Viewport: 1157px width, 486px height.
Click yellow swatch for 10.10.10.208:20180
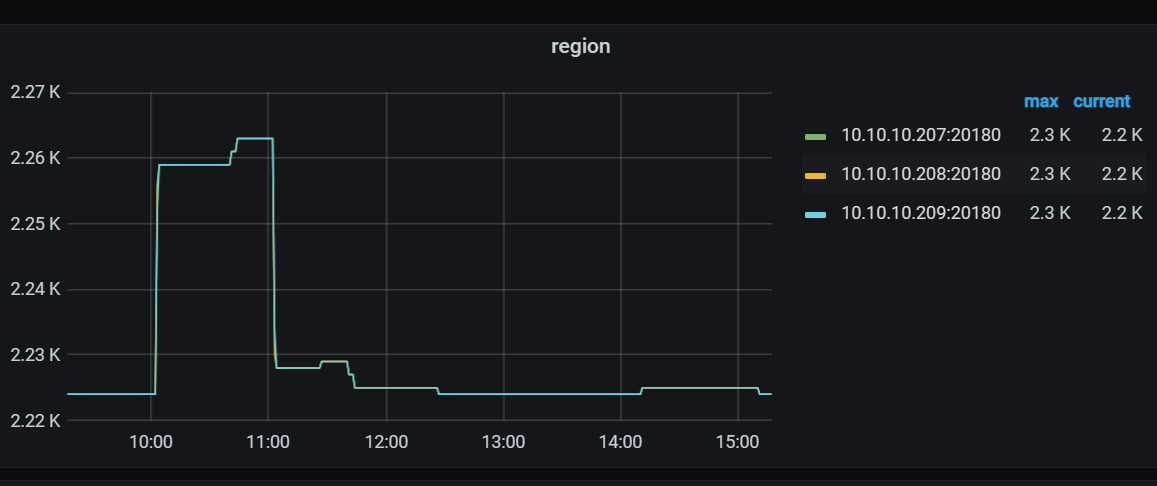[815, 176]
